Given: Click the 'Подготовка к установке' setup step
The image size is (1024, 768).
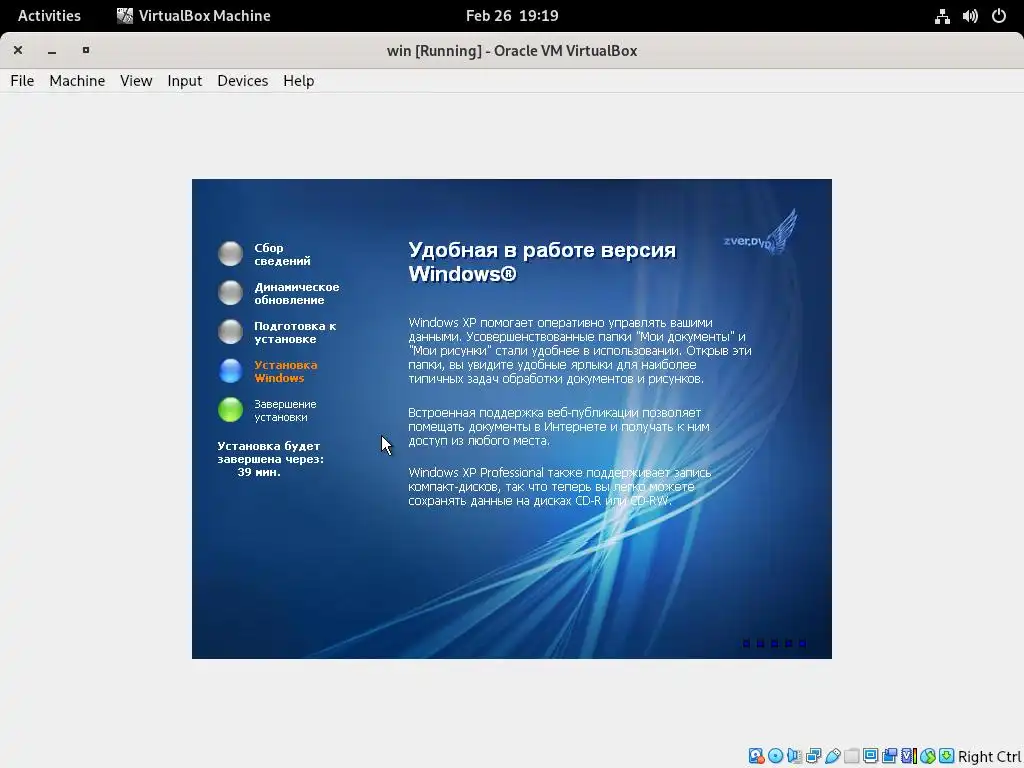Looking at the screenshot, I should 295,332.
